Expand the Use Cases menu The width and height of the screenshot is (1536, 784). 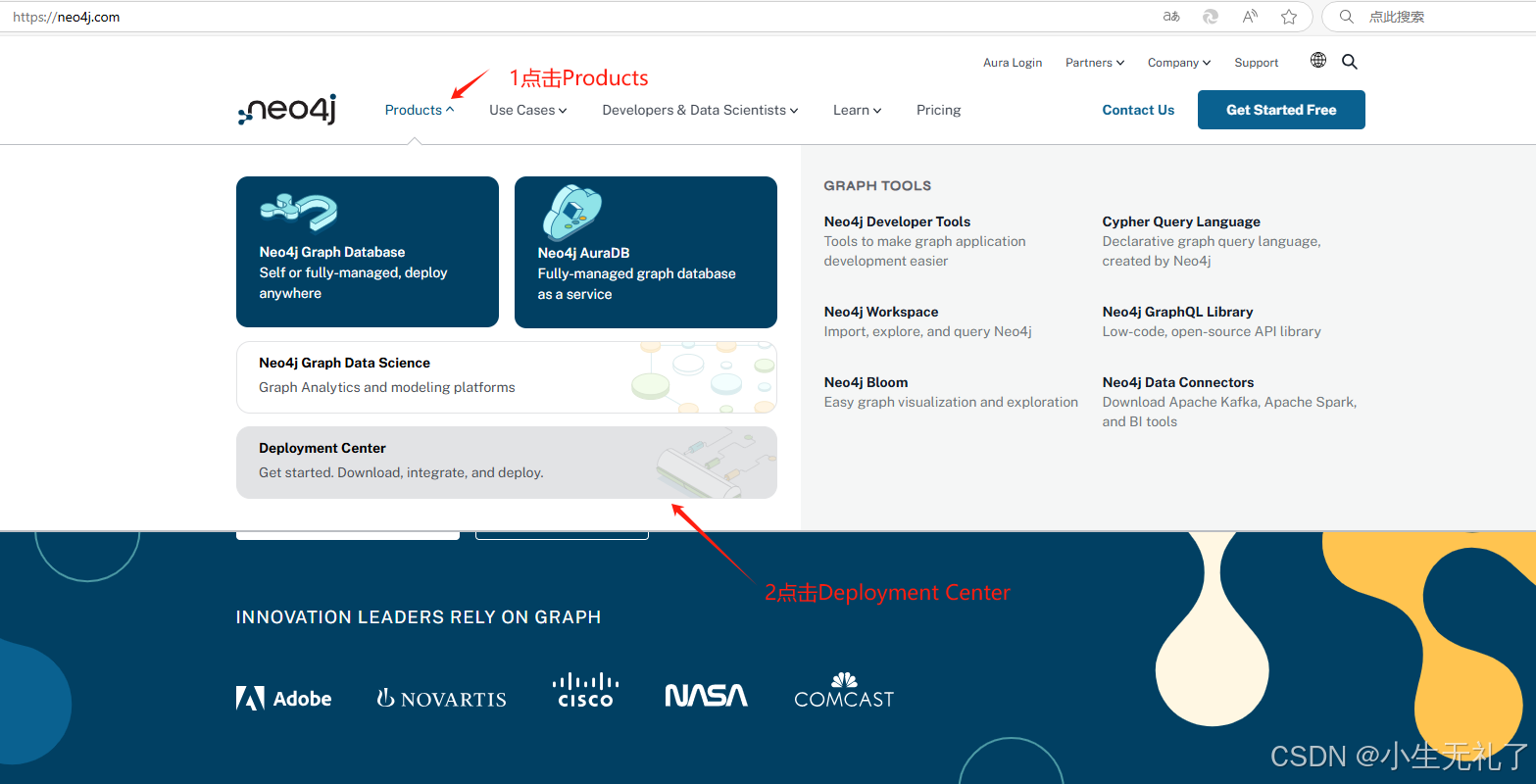click(x=528, y=110)
